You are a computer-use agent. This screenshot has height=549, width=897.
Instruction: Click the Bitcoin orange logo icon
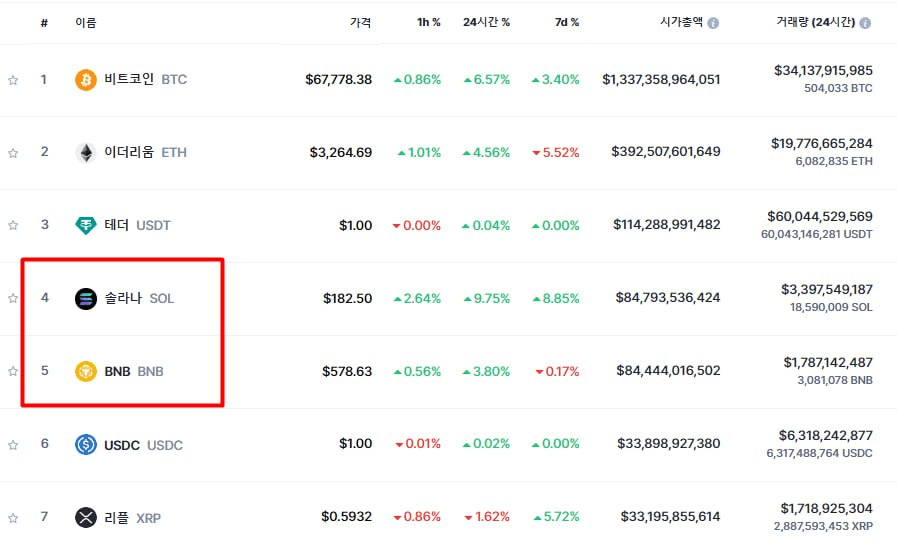click(86, 79)
